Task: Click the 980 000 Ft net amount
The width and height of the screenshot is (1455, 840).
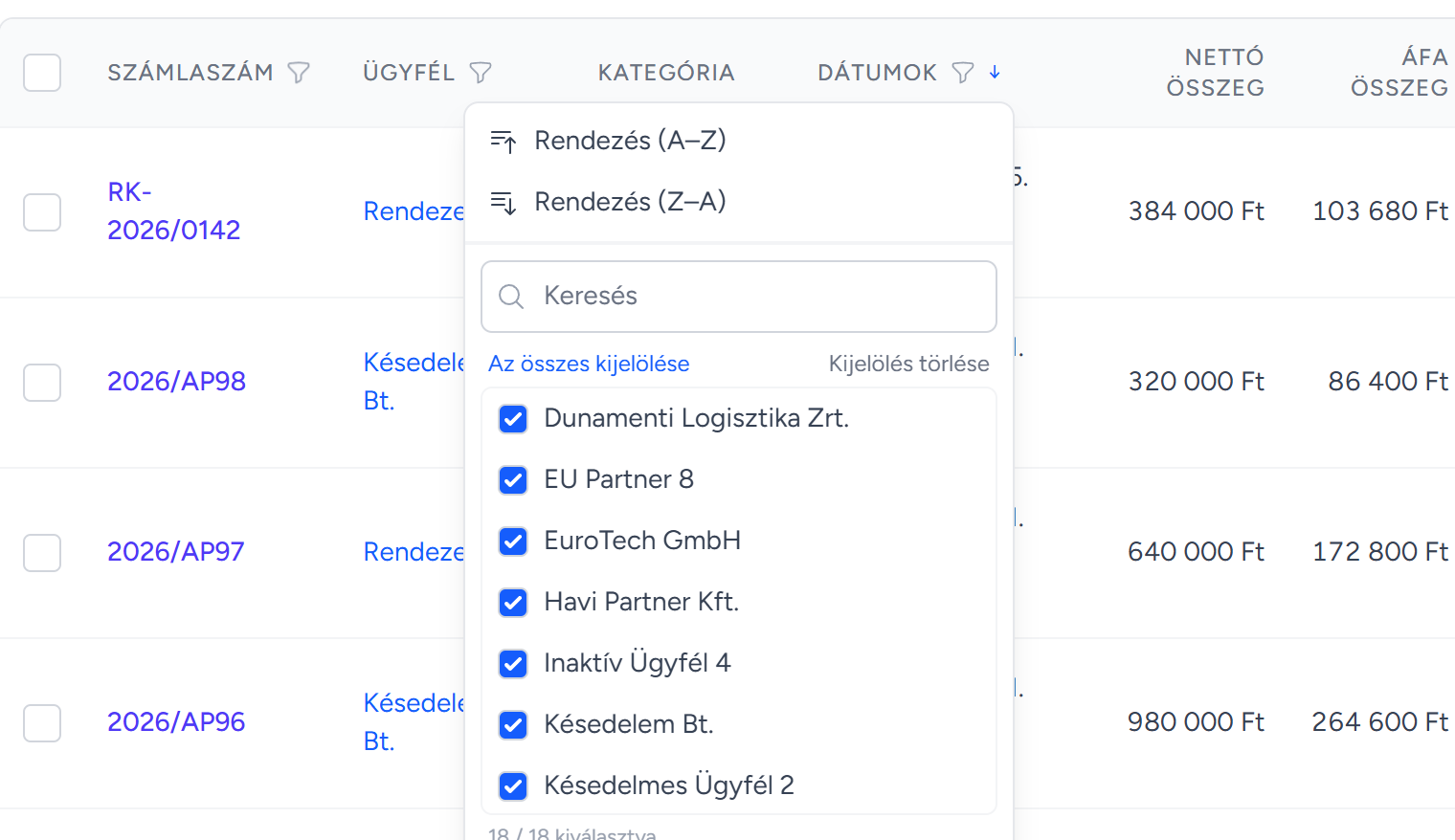Action: [x=1196, y=721]
